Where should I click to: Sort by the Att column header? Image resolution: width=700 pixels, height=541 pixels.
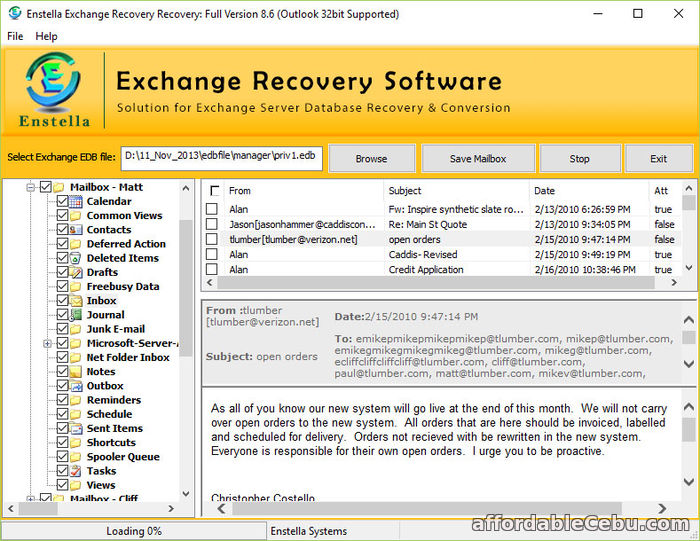pos(665,191)
